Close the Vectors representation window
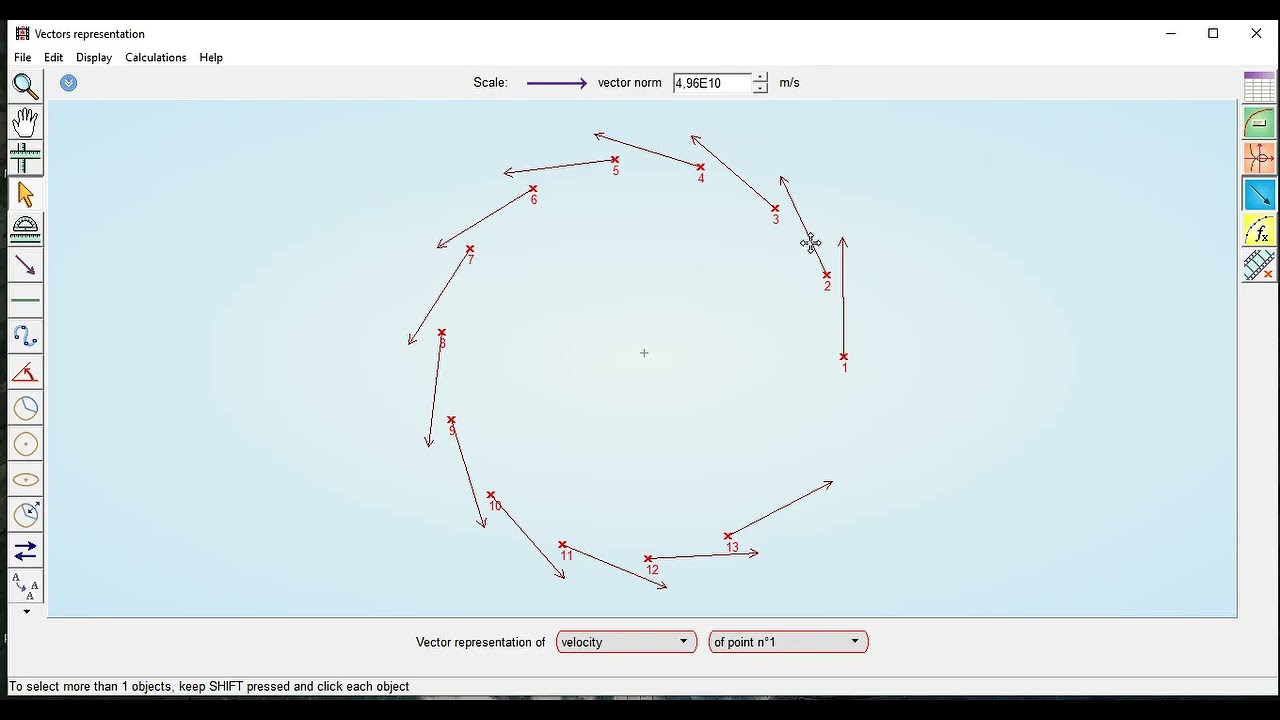This screenshot has width=1280, height=720. [1256, 33]
